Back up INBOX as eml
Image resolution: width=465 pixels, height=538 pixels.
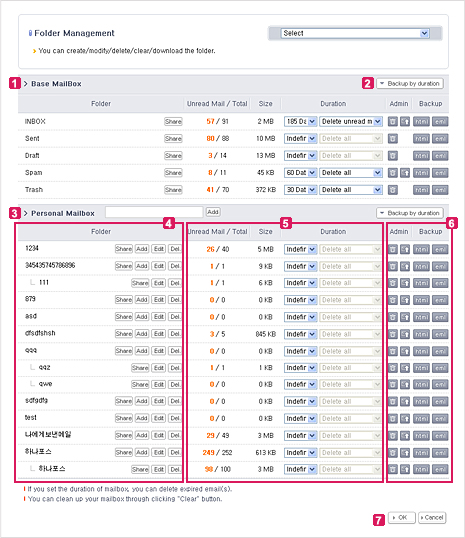440,121
